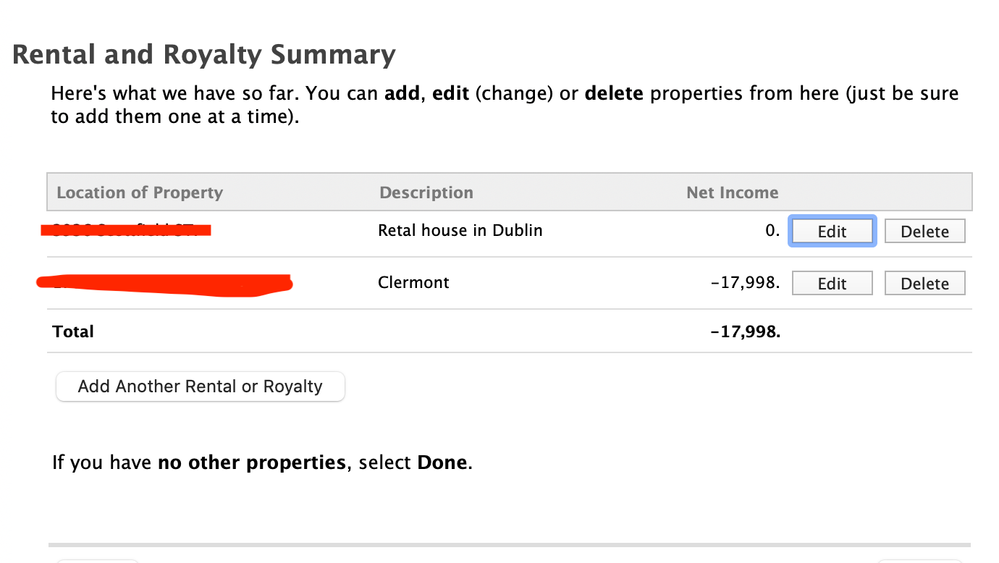This screenshot has width=999, height=563.
Task: Click the bold word delete in the intro
Action: point(615,94)
